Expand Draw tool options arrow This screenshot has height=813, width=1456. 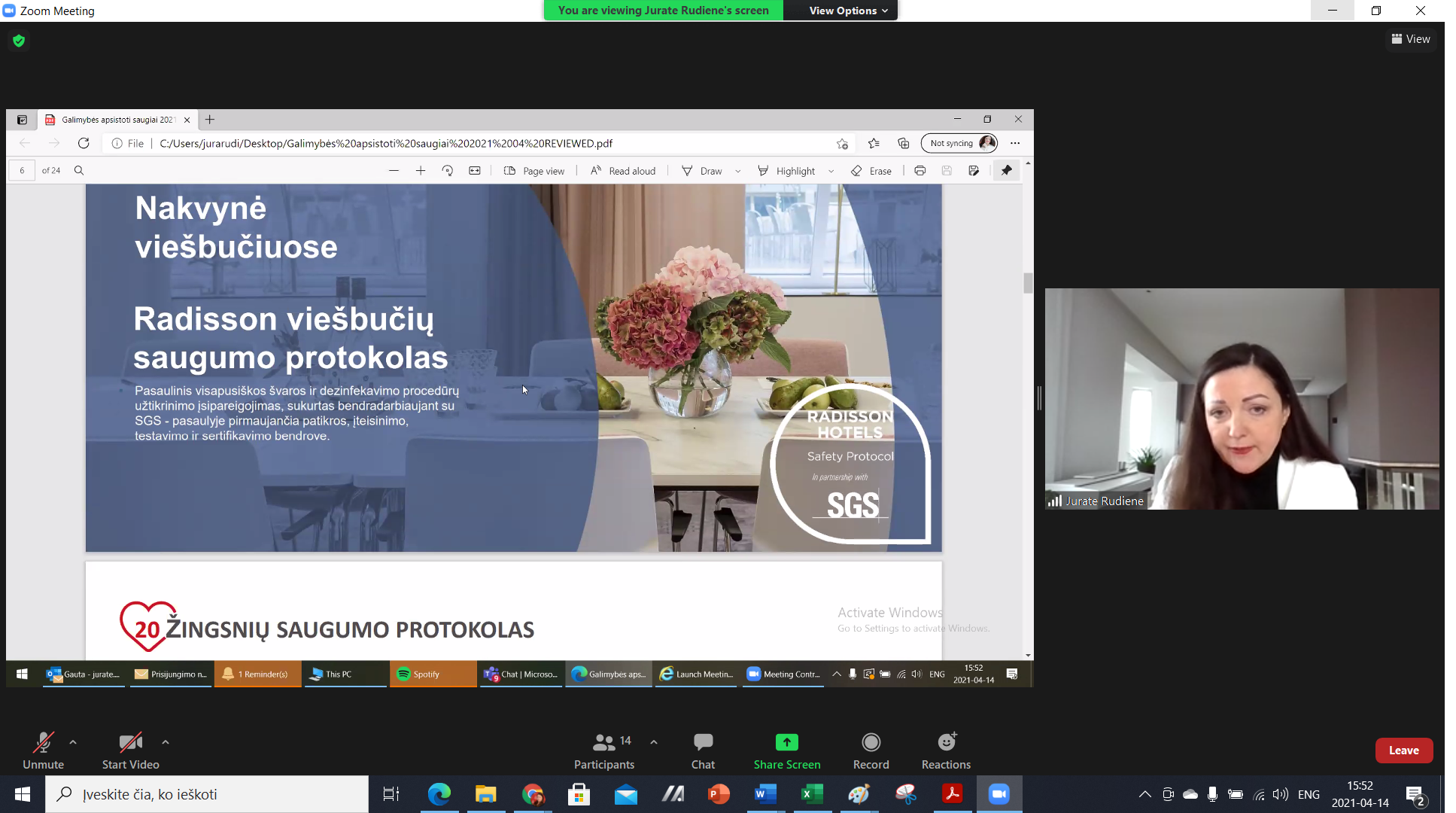[x=738, y=171]
